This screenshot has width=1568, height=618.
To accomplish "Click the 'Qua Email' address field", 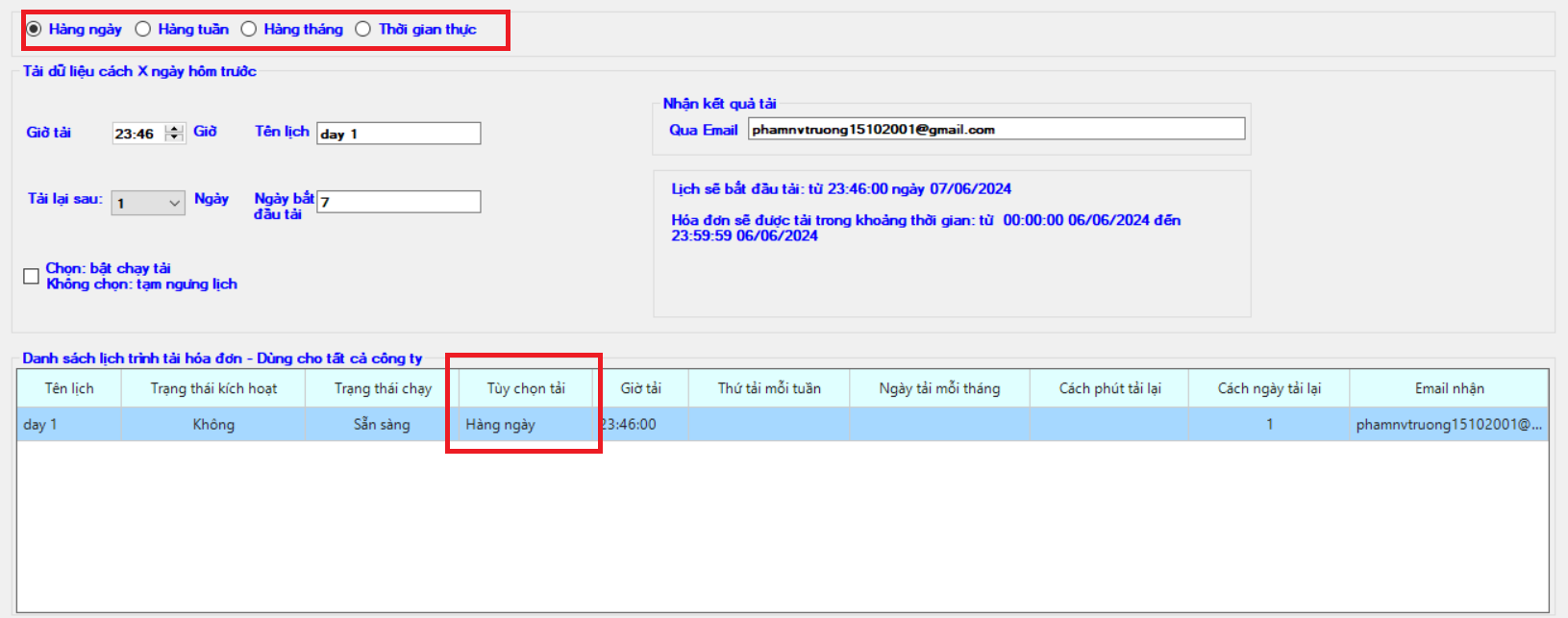I will coord(995,129).
